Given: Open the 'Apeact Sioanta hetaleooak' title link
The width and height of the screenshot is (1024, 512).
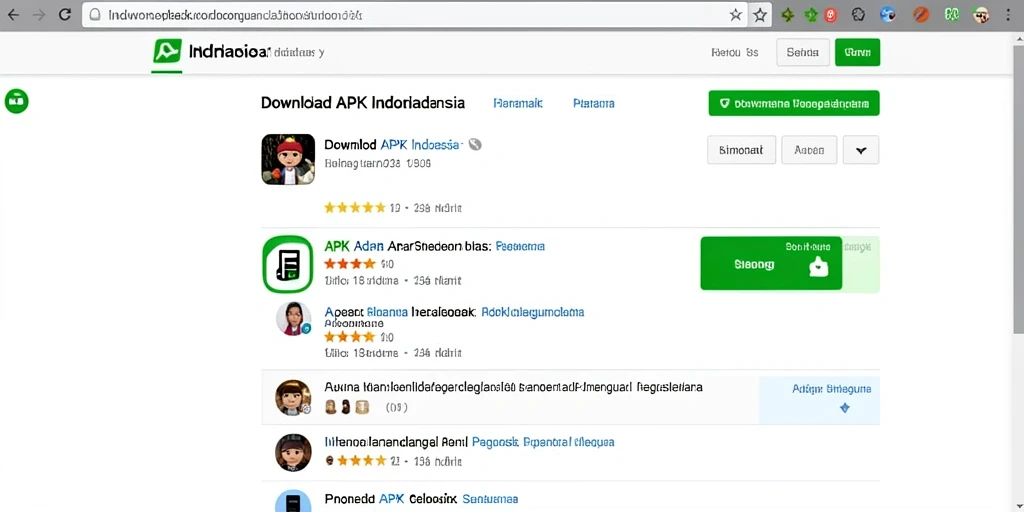Looking at the screenshot, I should (400, 312).
